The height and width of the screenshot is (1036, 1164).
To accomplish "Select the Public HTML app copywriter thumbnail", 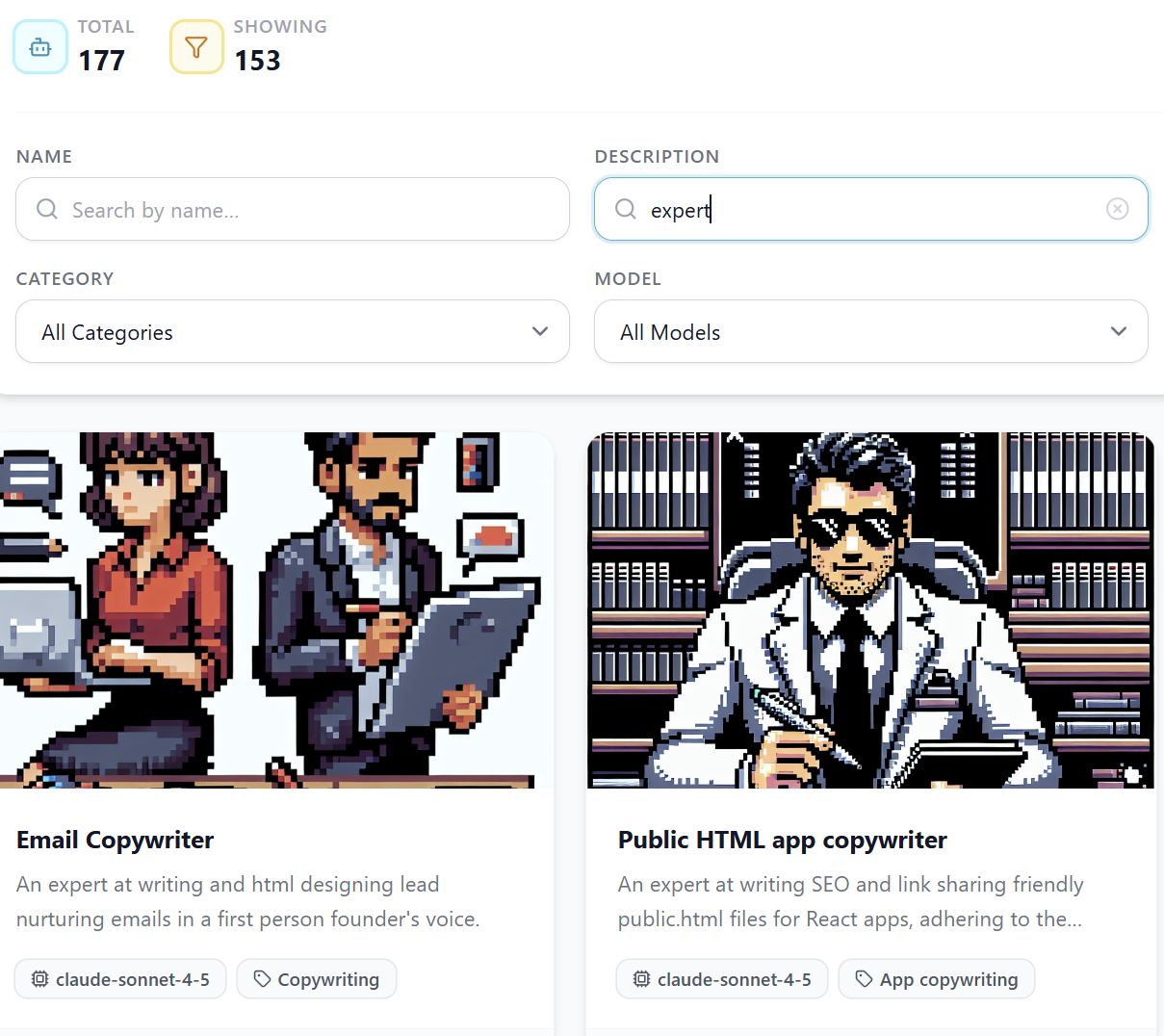I will (x=870, y=610).
